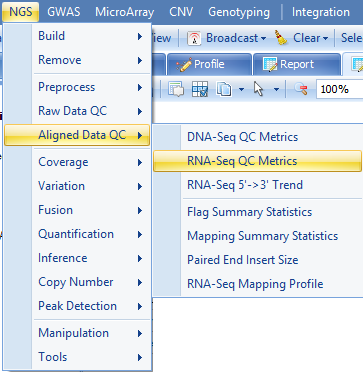Click the 100% zoom field
Viewport: 363px width, 372px height.
[339, 89]
